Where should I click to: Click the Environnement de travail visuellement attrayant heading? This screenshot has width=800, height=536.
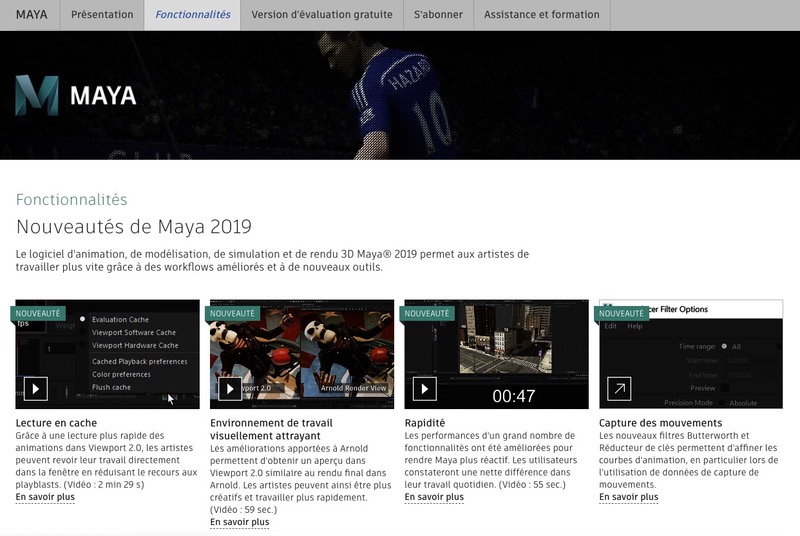[271, 429]
